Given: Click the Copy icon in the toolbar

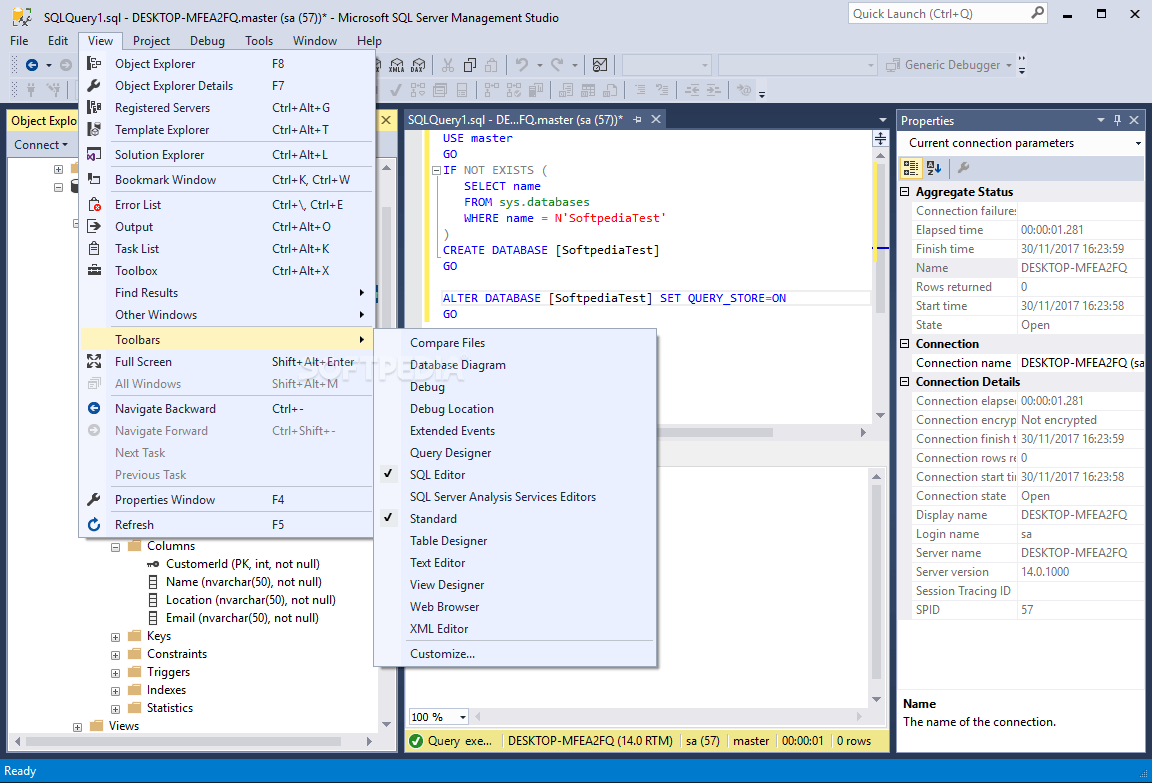Looking at the screenshot, I should [x=469, y=65].
